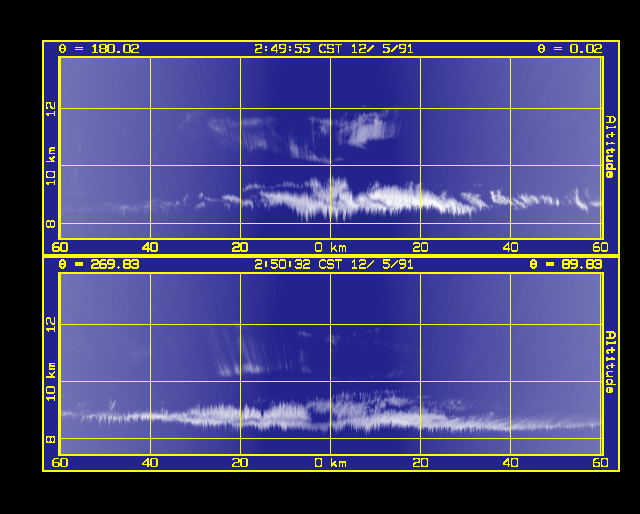This screenshot has width=640, height=514.
Task: Click the 12 altitude tick in the 2:50:32 panel
Action: tap(51, 325)
